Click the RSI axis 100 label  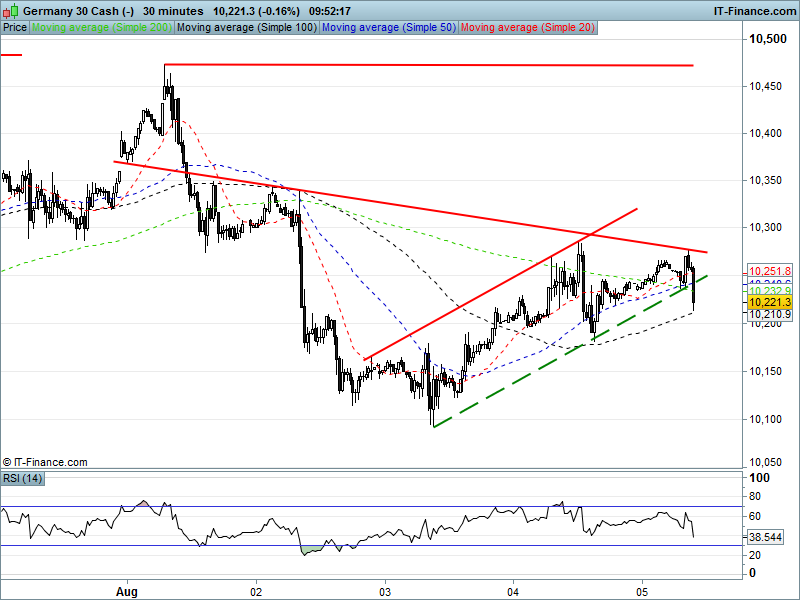(759, 478)
